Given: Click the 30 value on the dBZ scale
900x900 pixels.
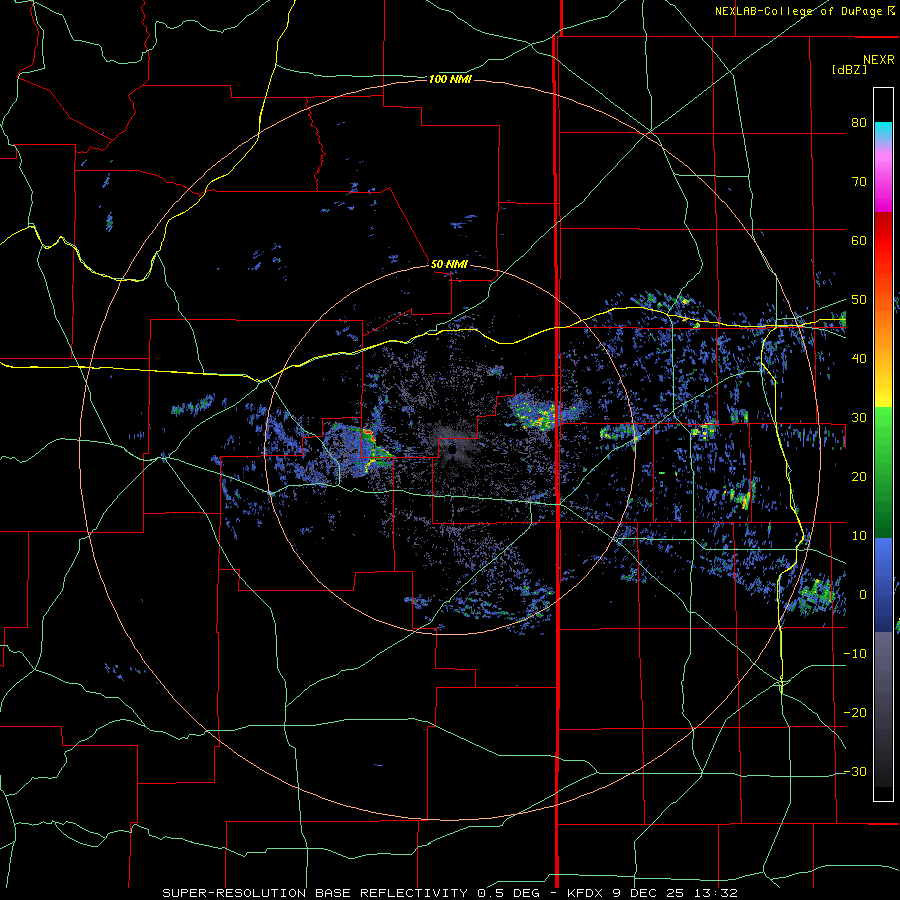Looking at the screenshot, I should [x=859, y=417].
